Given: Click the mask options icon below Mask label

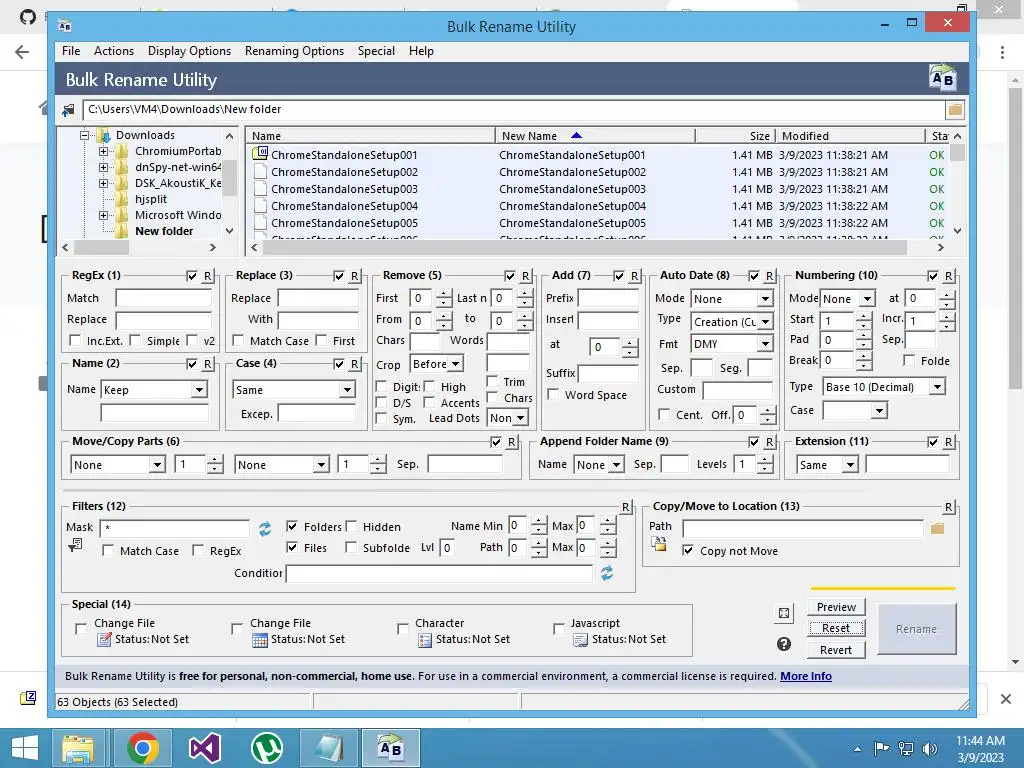Looking at the screenshot, I should [75, 545].
